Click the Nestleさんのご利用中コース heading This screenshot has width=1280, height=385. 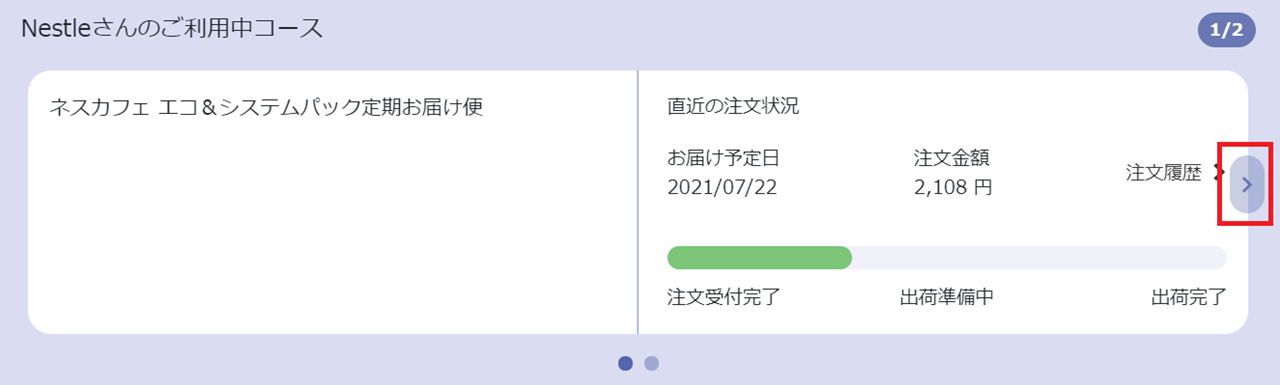click(x=172, y=28)
